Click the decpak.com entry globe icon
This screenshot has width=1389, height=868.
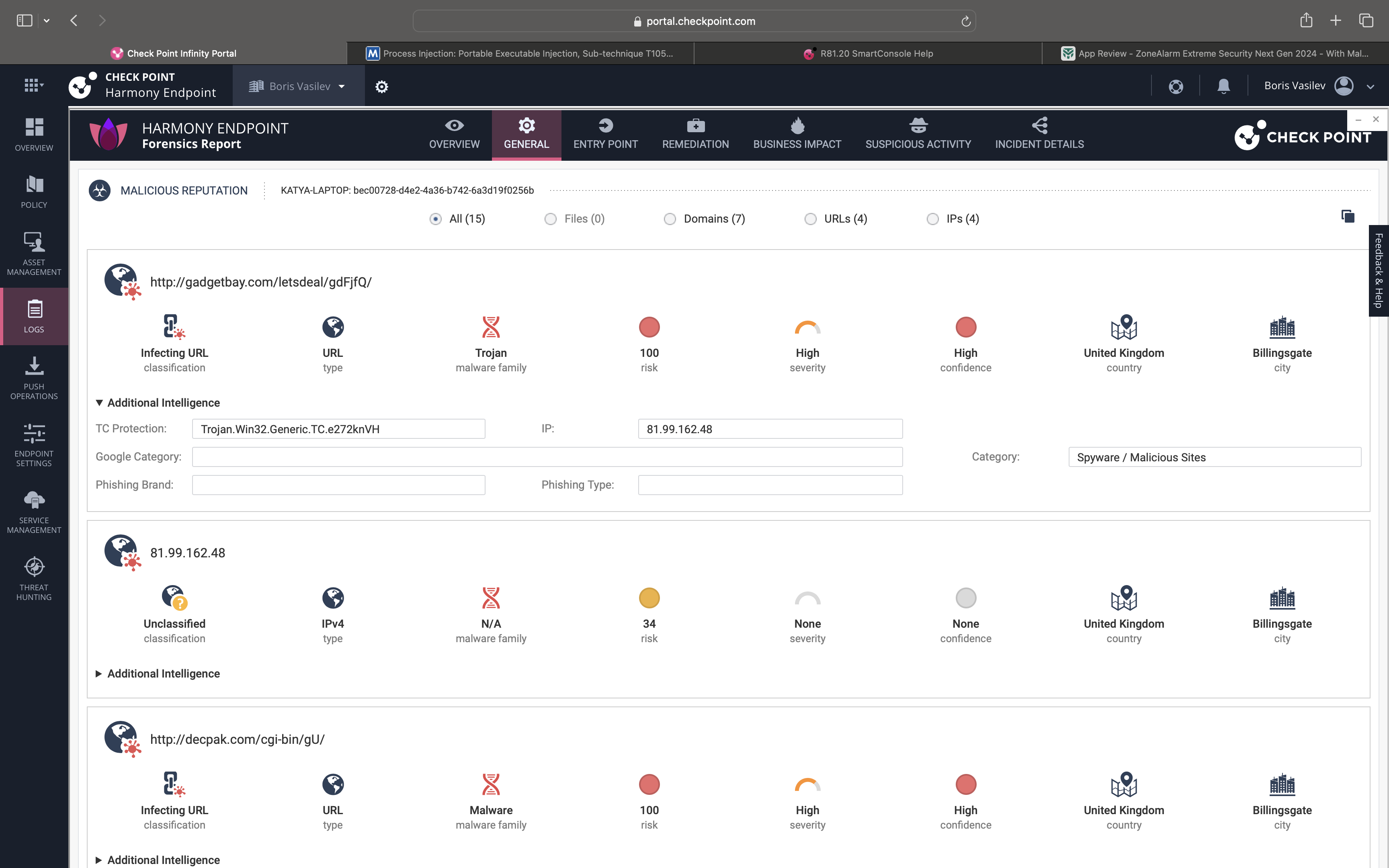122,739
